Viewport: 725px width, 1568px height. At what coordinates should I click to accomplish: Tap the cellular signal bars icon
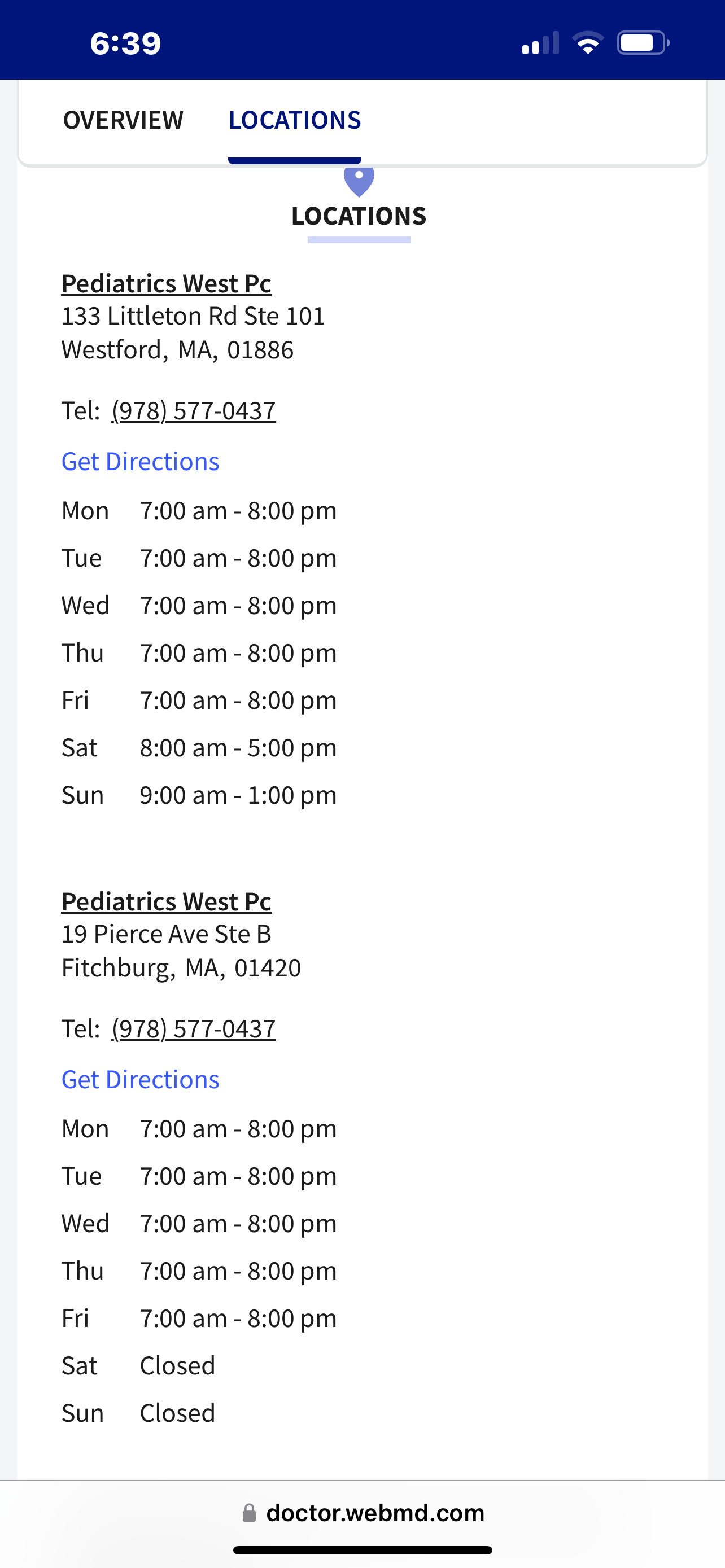[x=540, y=43]
